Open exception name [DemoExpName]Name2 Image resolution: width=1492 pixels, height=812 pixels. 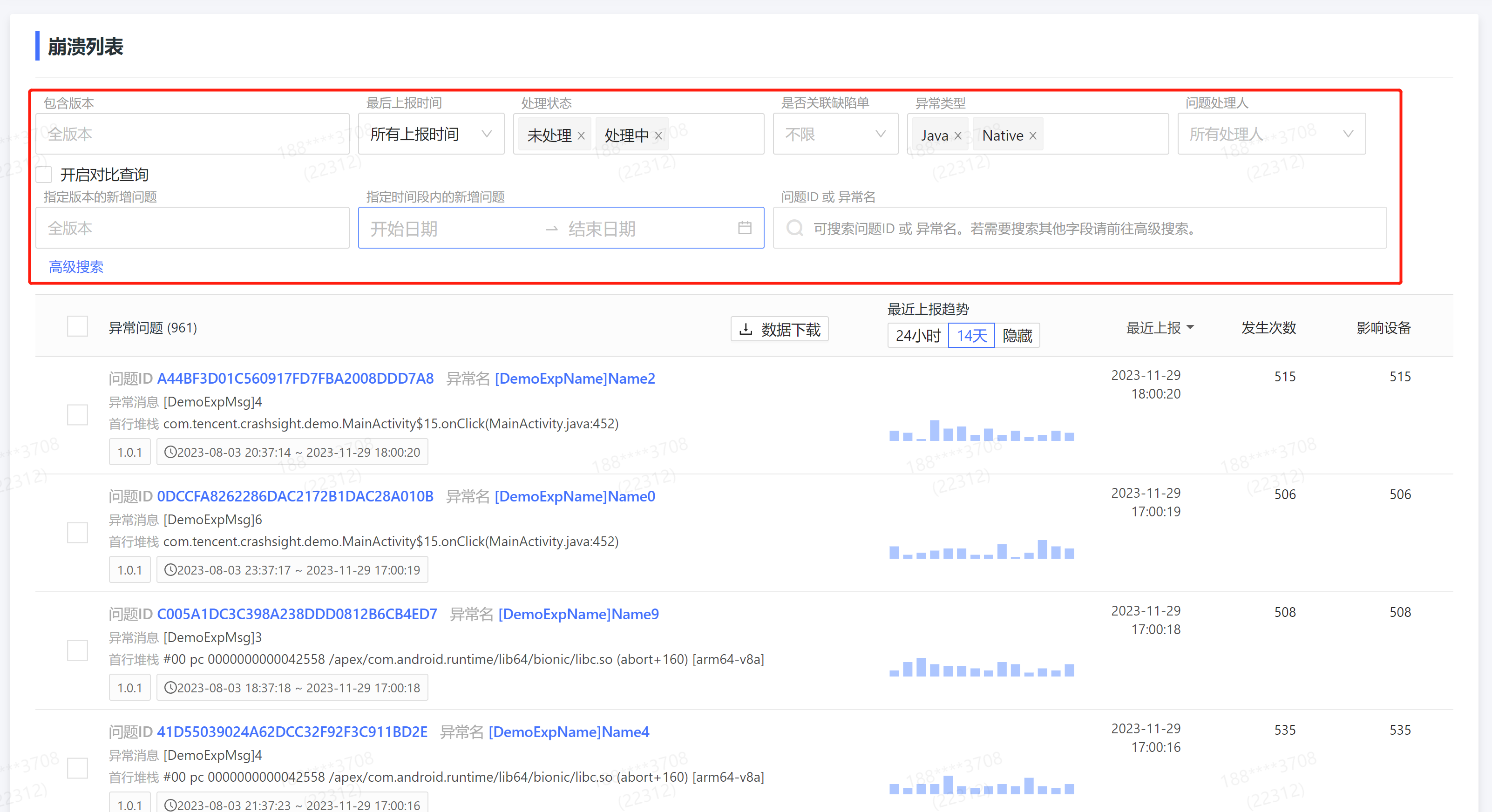[x=575, y=378]
